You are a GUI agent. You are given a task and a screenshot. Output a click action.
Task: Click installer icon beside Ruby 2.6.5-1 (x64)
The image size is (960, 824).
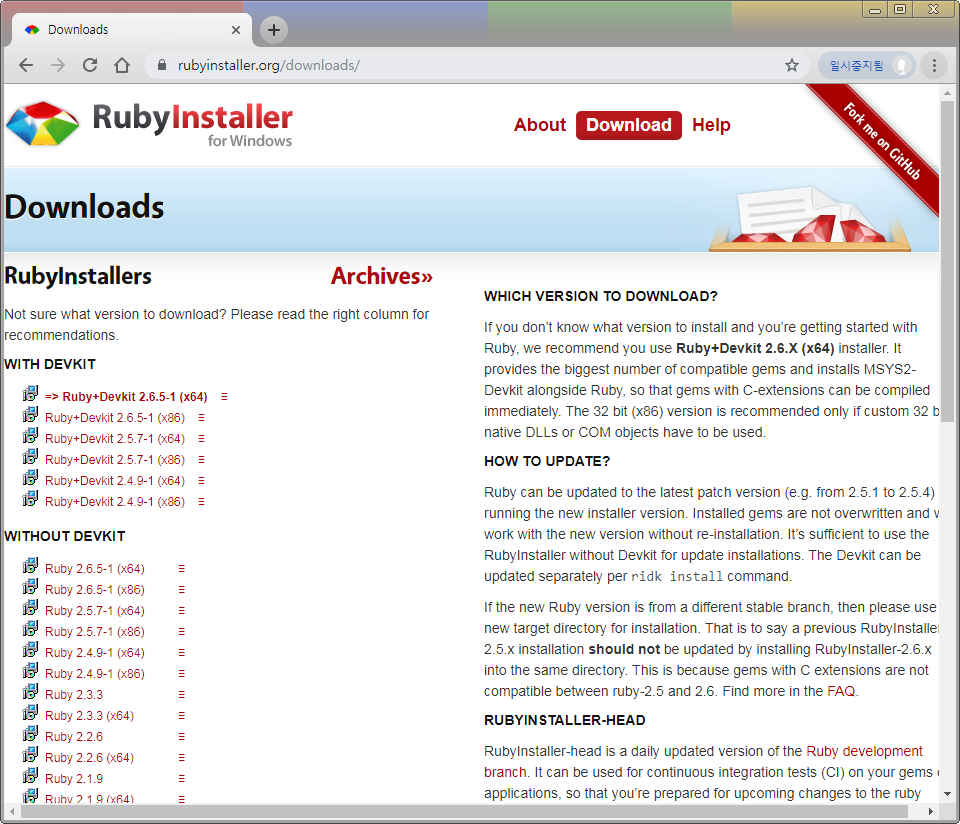coord(30,566)
